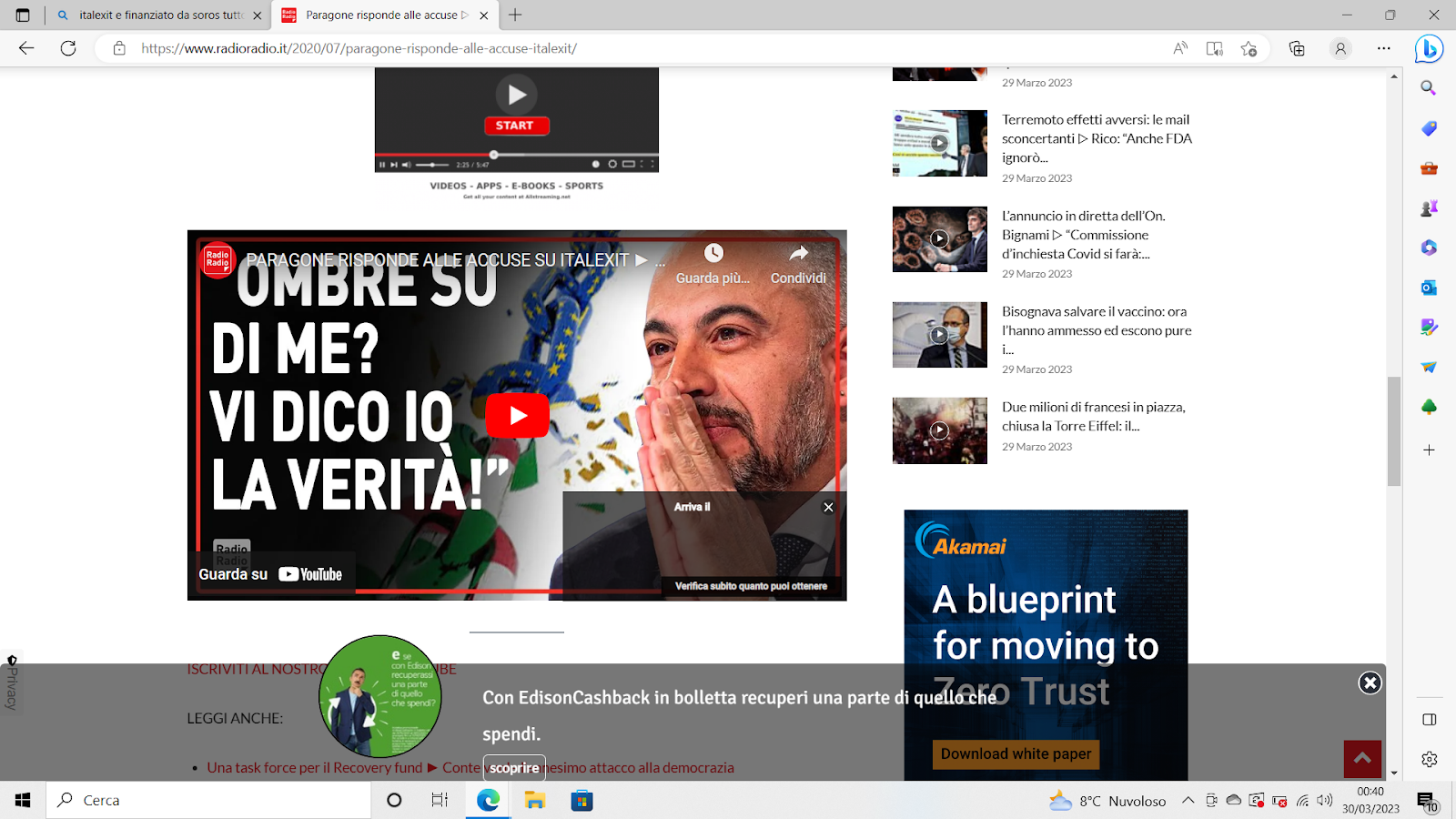The width and height of the screenshot is (1456, 819).
Task: Click the browser Back arrow
Action: pos(26,48)
